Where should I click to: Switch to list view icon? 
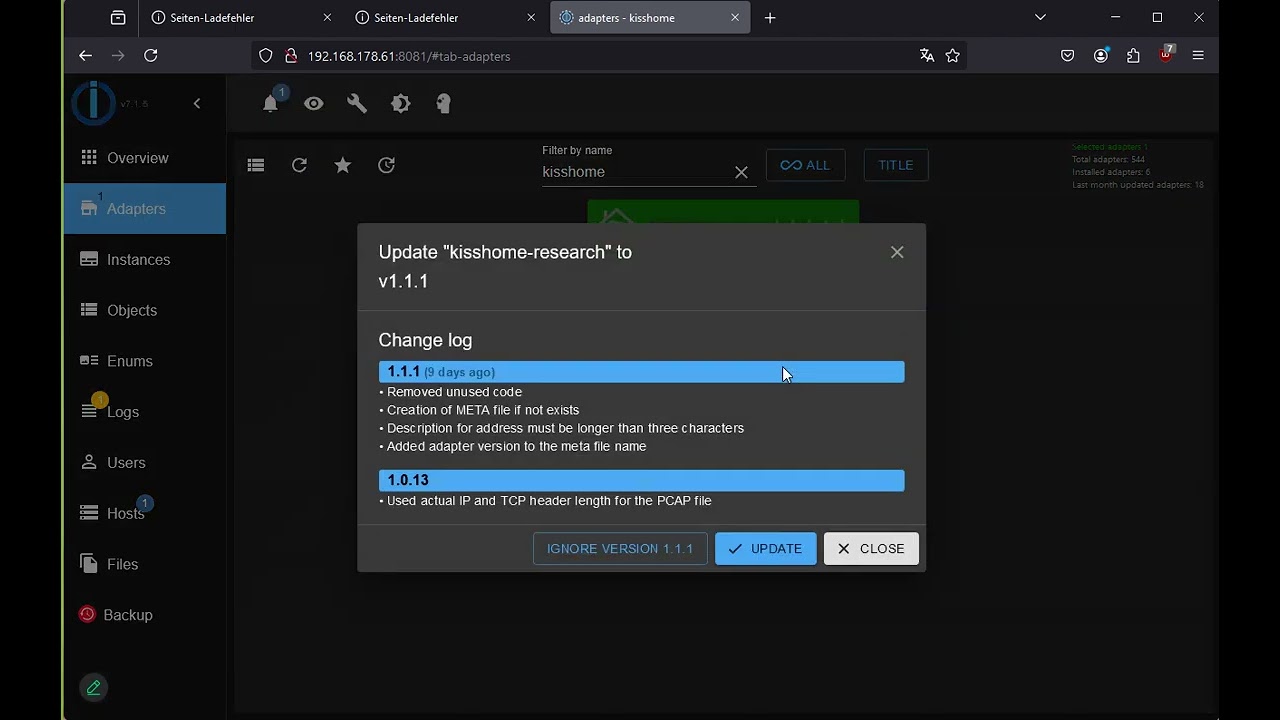[x=256, y=165]
